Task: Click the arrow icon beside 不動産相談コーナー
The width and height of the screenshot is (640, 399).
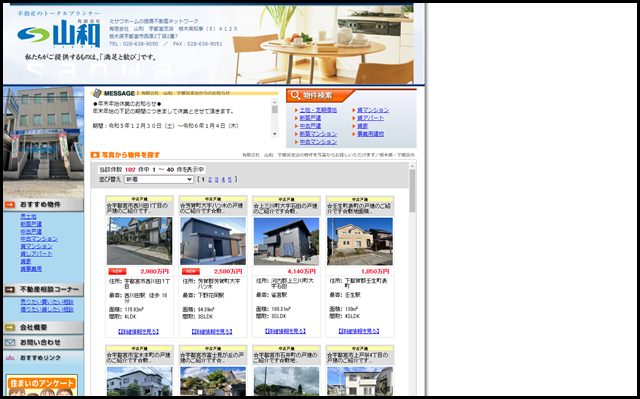Action: (x=10, y=290)
